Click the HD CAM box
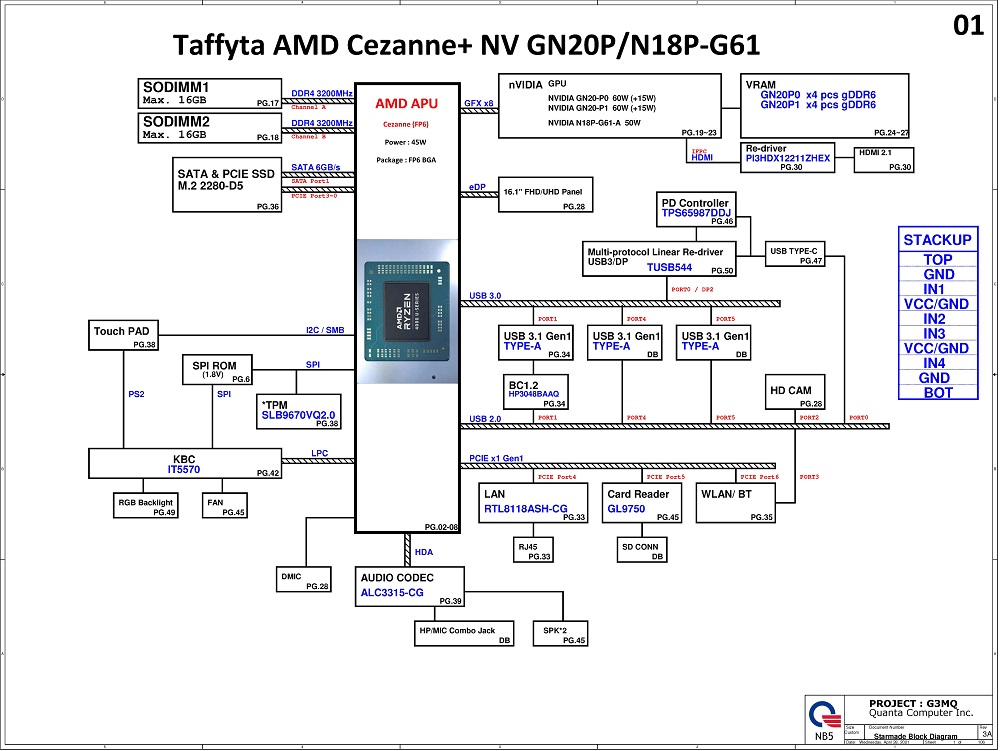The width and height of the screenshot is (1000, 751). (x=795, y=392)
